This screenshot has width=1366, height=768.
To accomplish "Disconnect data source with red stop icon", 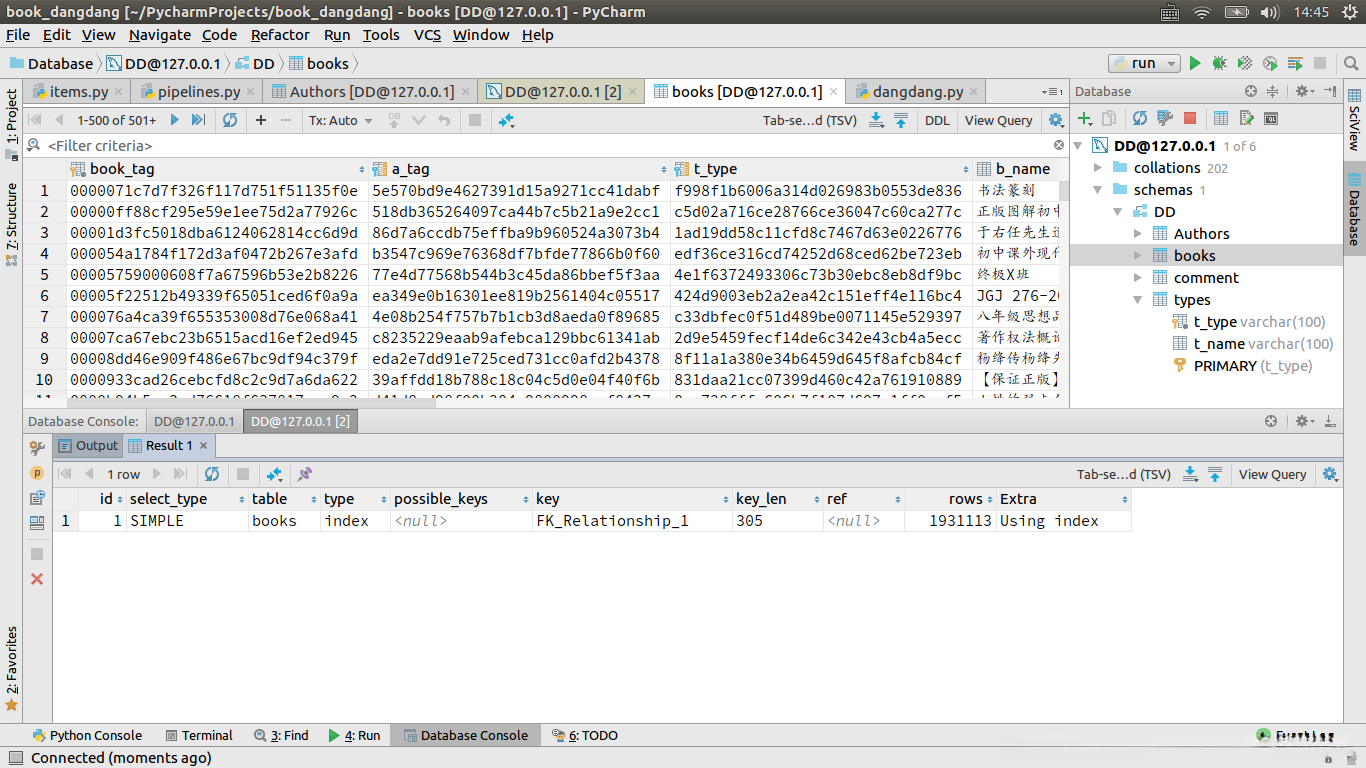I will point(1189,118).
